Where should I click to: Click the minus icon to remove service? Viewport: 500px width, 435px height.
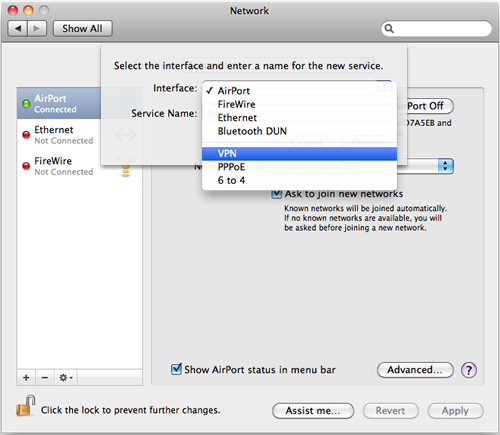point(45,378)
